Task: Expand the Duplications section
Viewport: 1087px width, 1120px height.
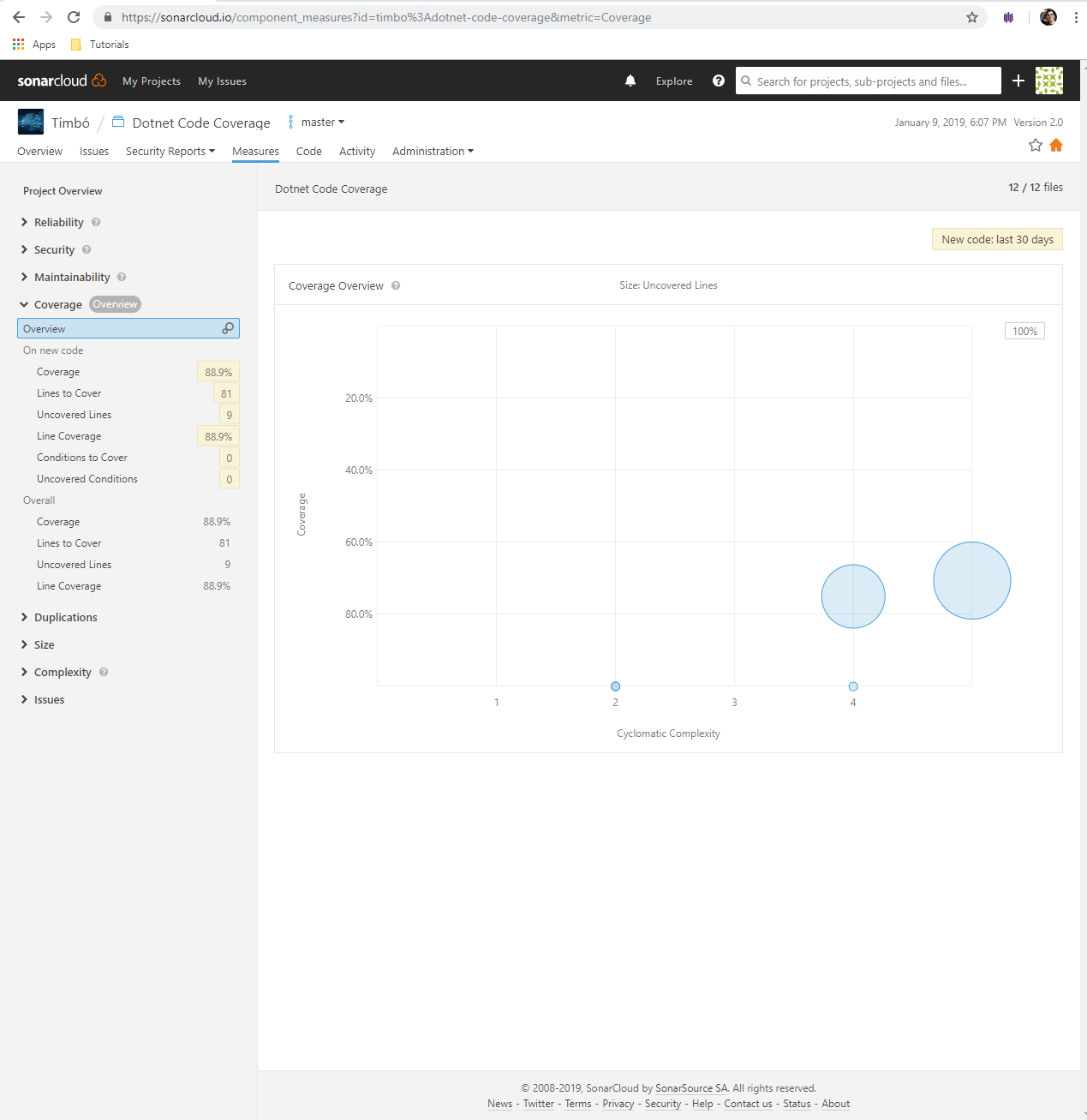Action: 58,617
